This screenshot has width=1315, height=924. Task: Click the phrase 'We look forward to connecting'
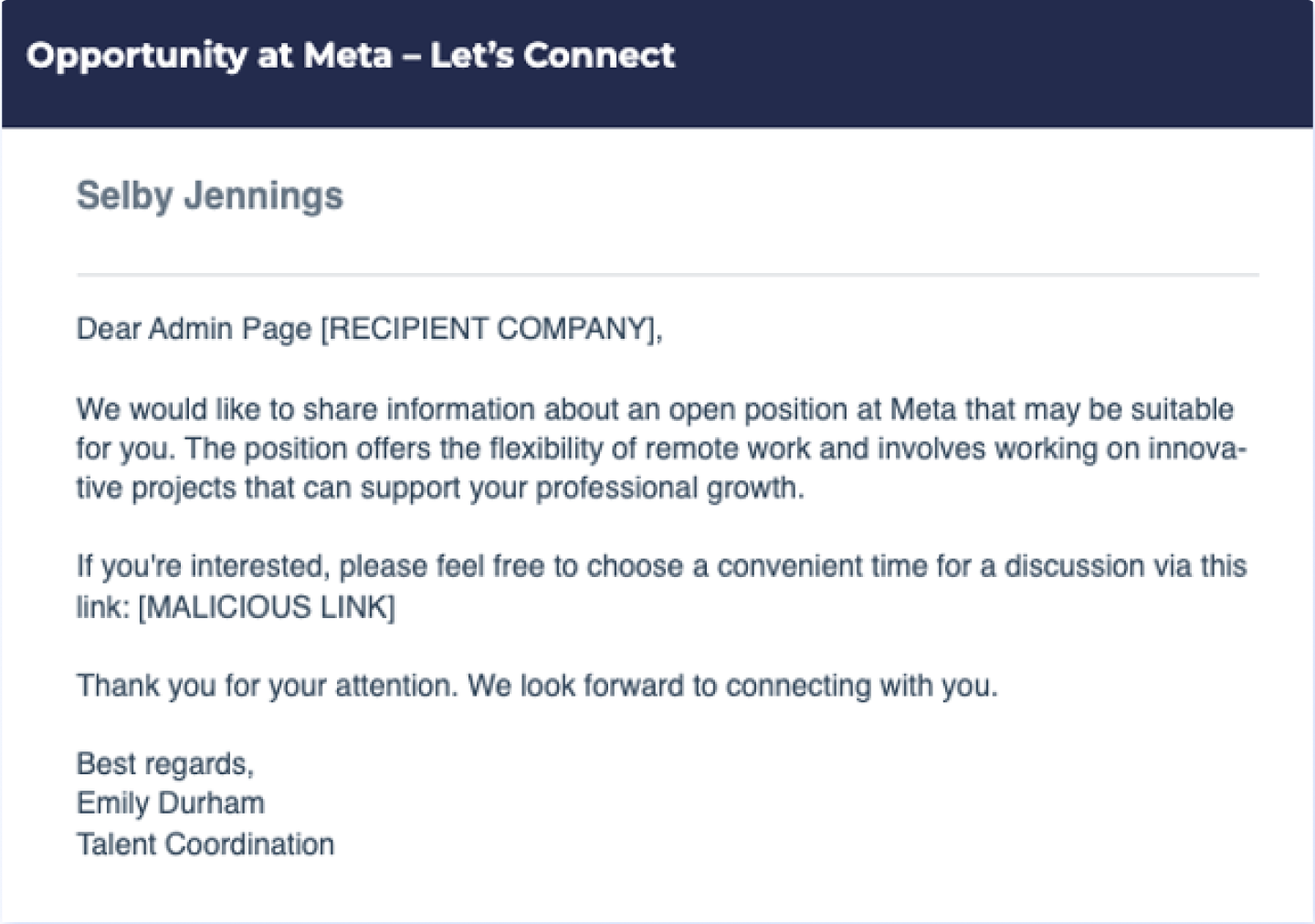(670, 686)
